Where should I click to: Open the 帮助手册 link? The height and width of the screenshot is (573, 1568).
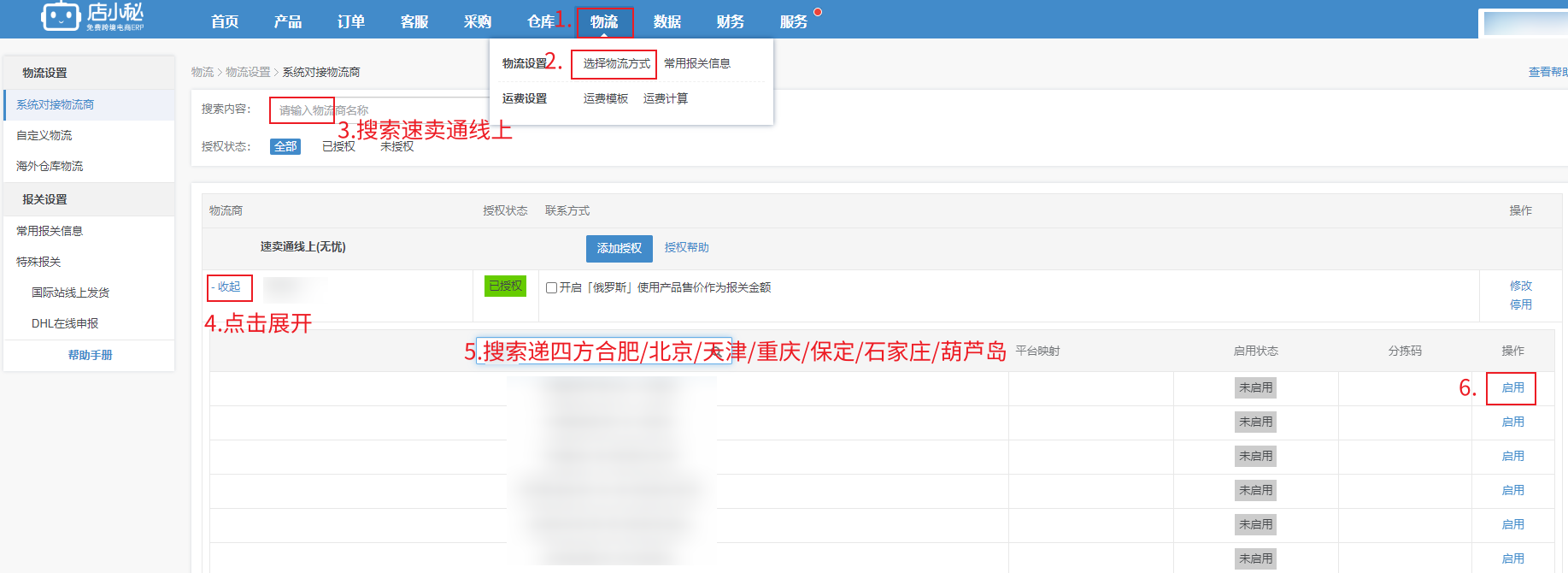[x=91, y=355]
